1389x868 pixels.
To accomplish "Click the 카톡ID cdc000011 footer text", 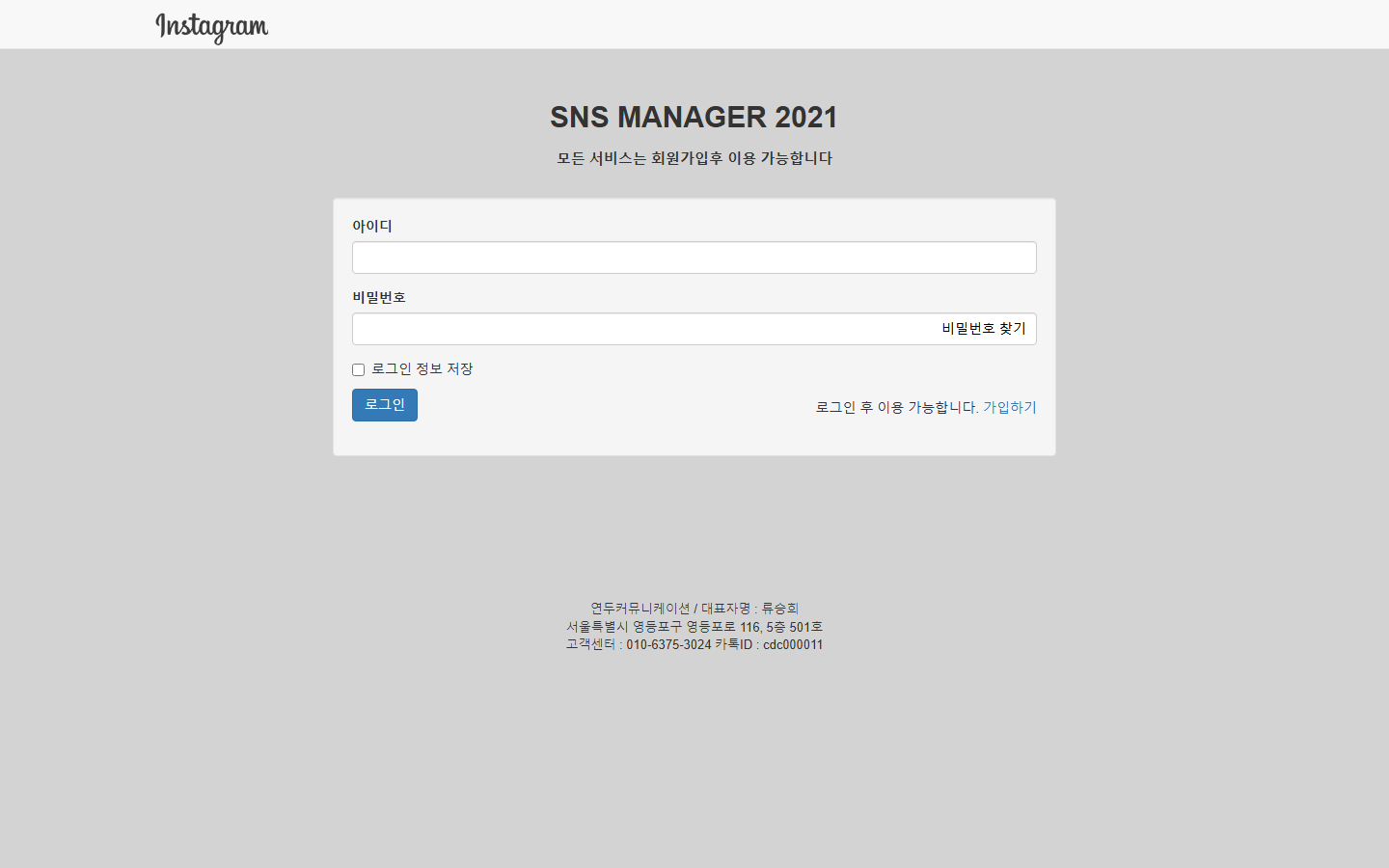I will pyautogui.click(x=772, y=644).
